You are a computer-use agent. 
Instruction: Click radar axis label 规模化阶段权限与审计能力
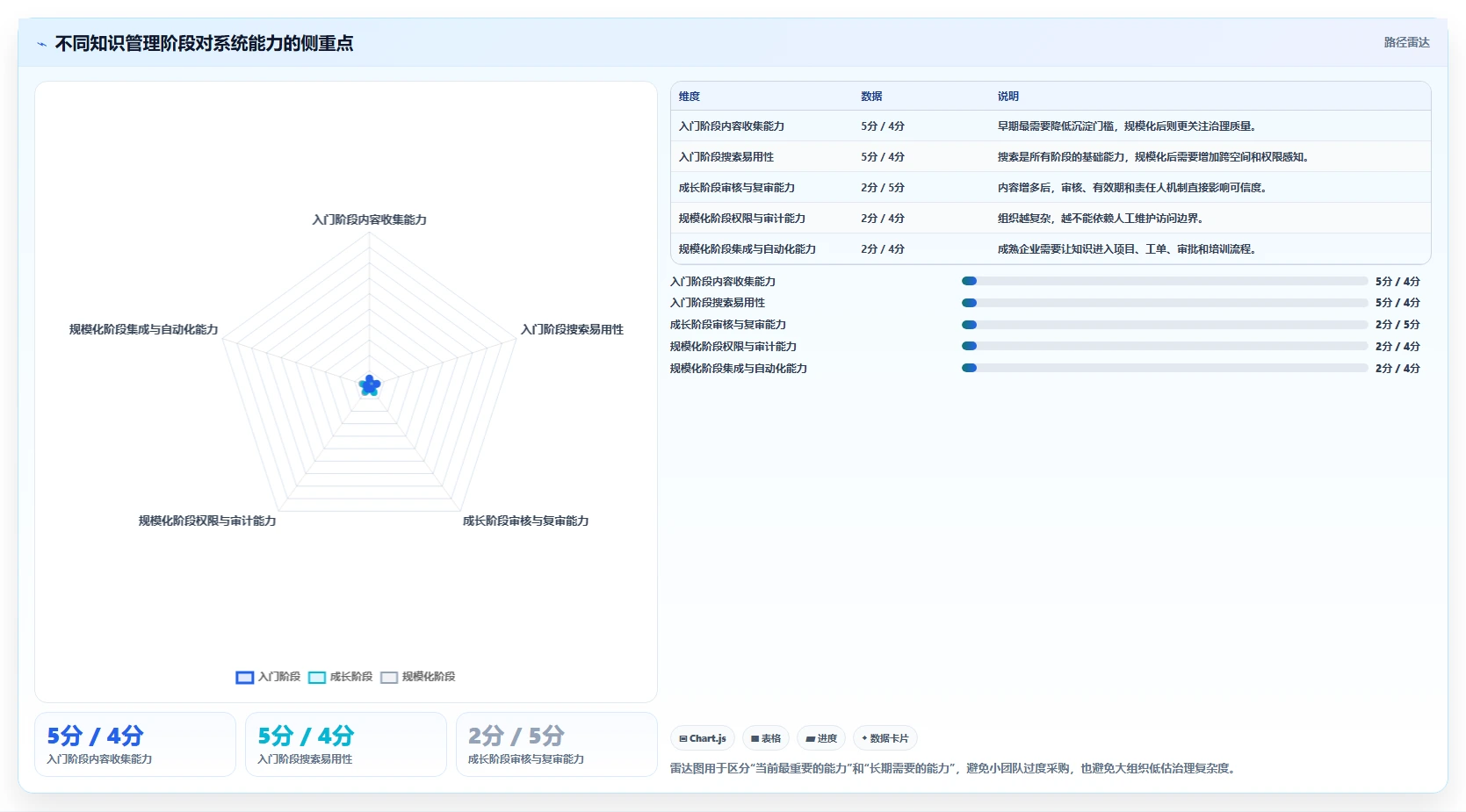click(x=207, y=521)
